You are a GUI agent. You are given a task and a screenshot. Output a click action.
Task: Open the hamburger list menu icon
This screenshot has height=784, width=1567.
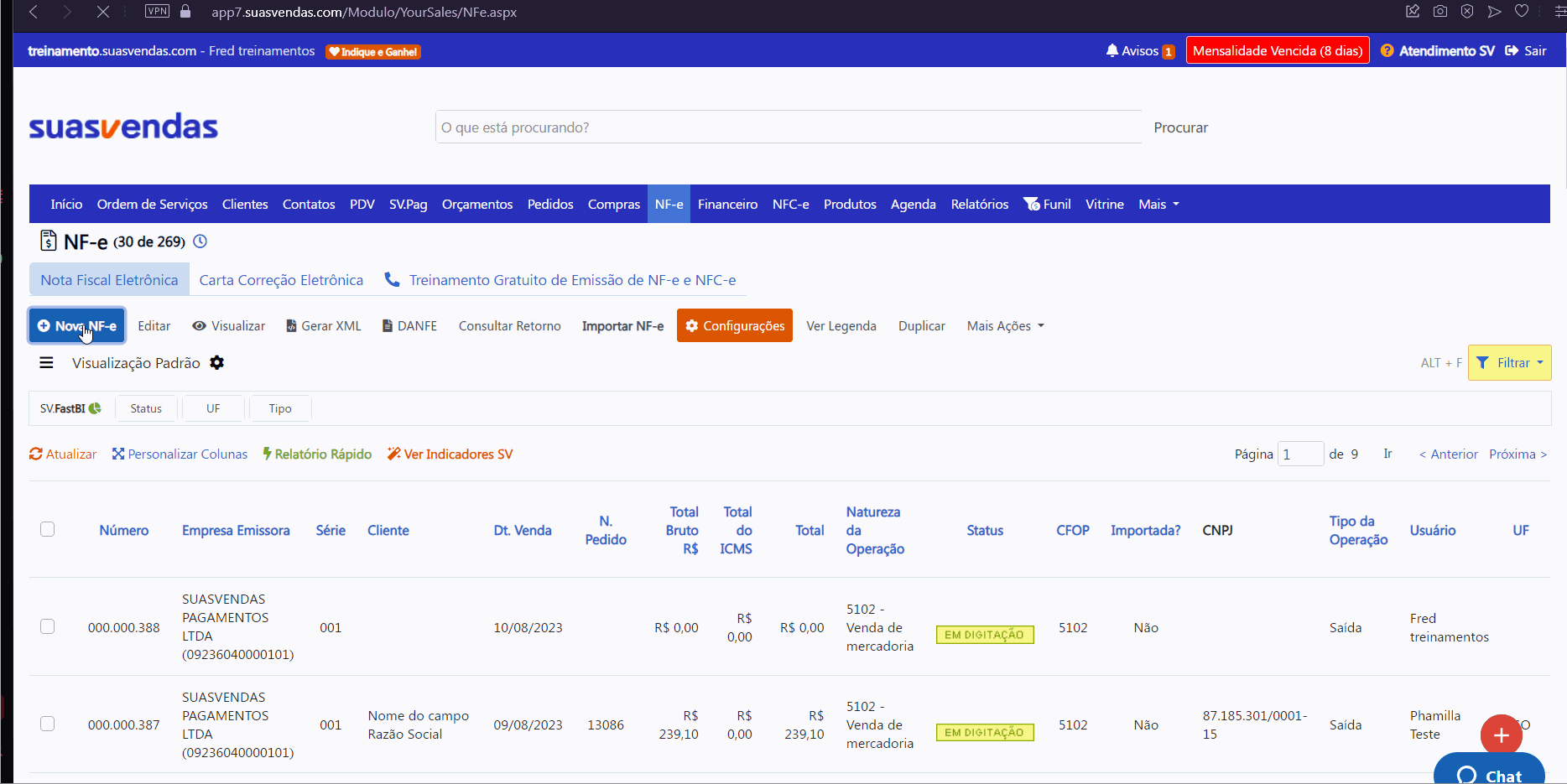click(46, 362)
